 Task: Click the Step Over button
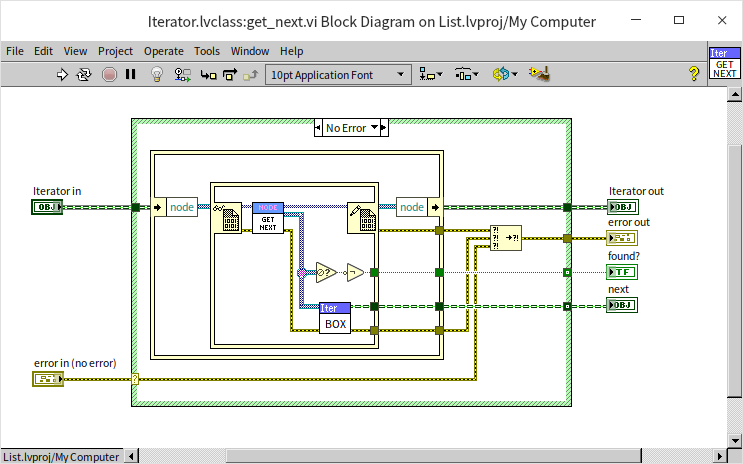pos(229,74)
